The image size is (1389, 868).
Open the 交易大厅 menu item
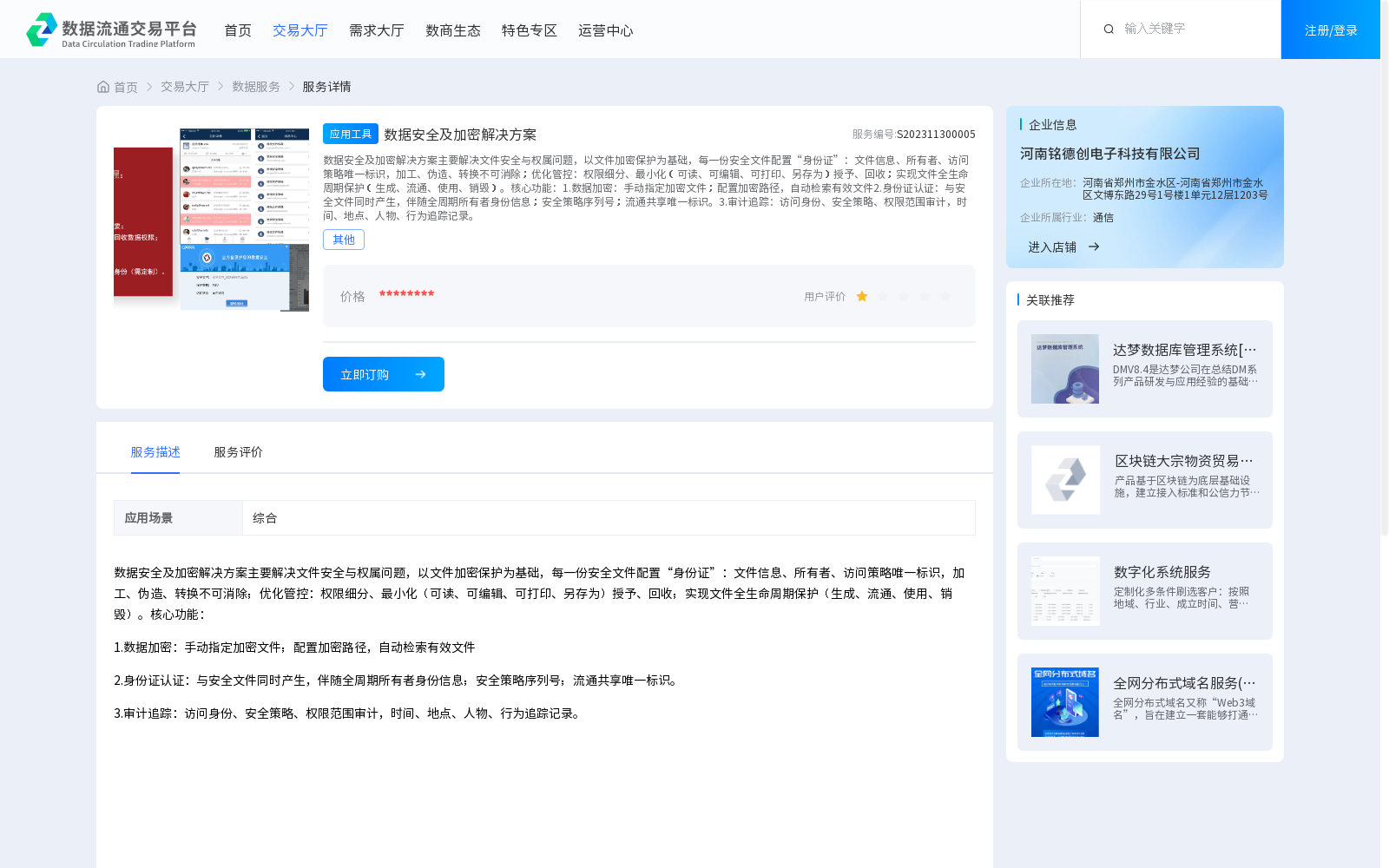300,30
